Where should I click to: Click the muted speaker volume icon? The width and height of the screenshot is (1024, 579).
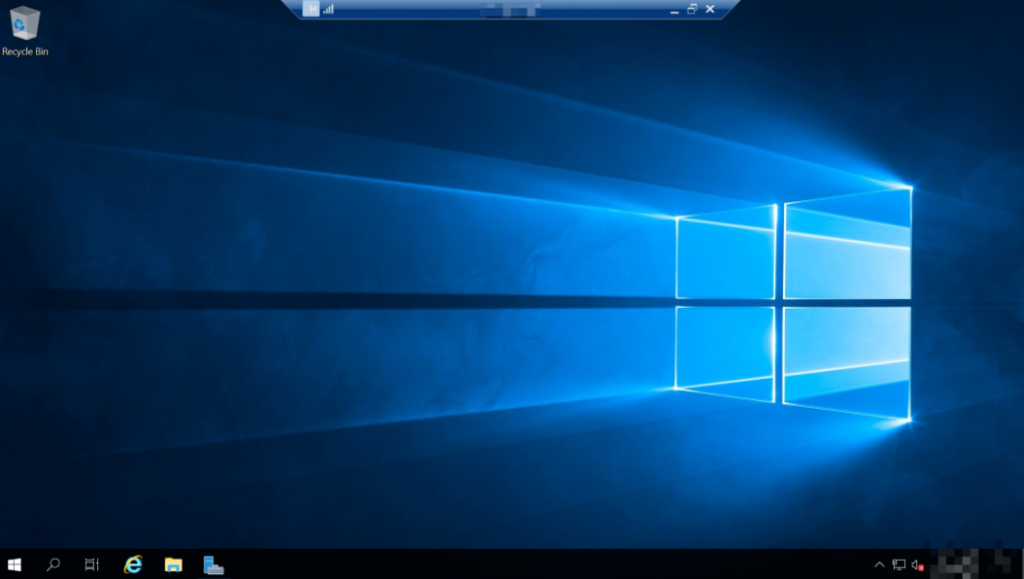(x=918, y=565)
